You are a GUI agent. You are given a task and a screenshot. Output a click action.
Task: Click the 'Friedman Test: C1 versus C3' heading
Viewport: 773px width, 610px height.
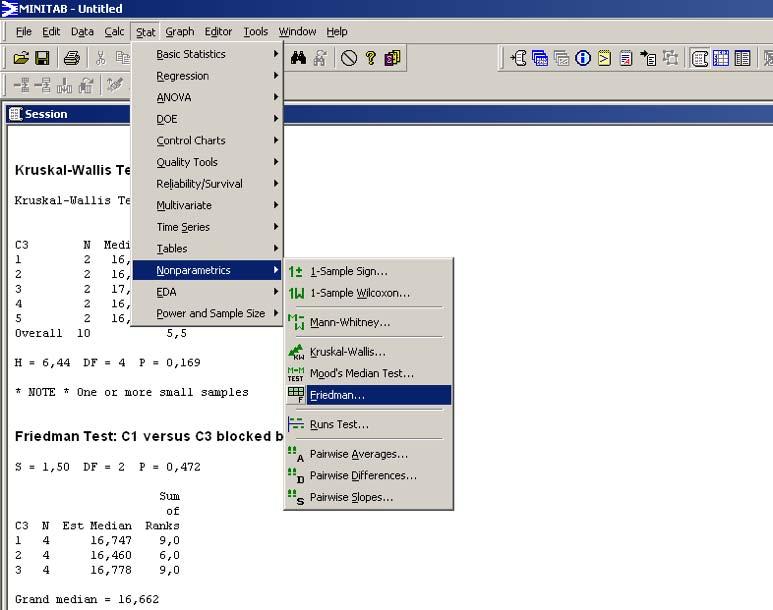(x=149, y=436)
